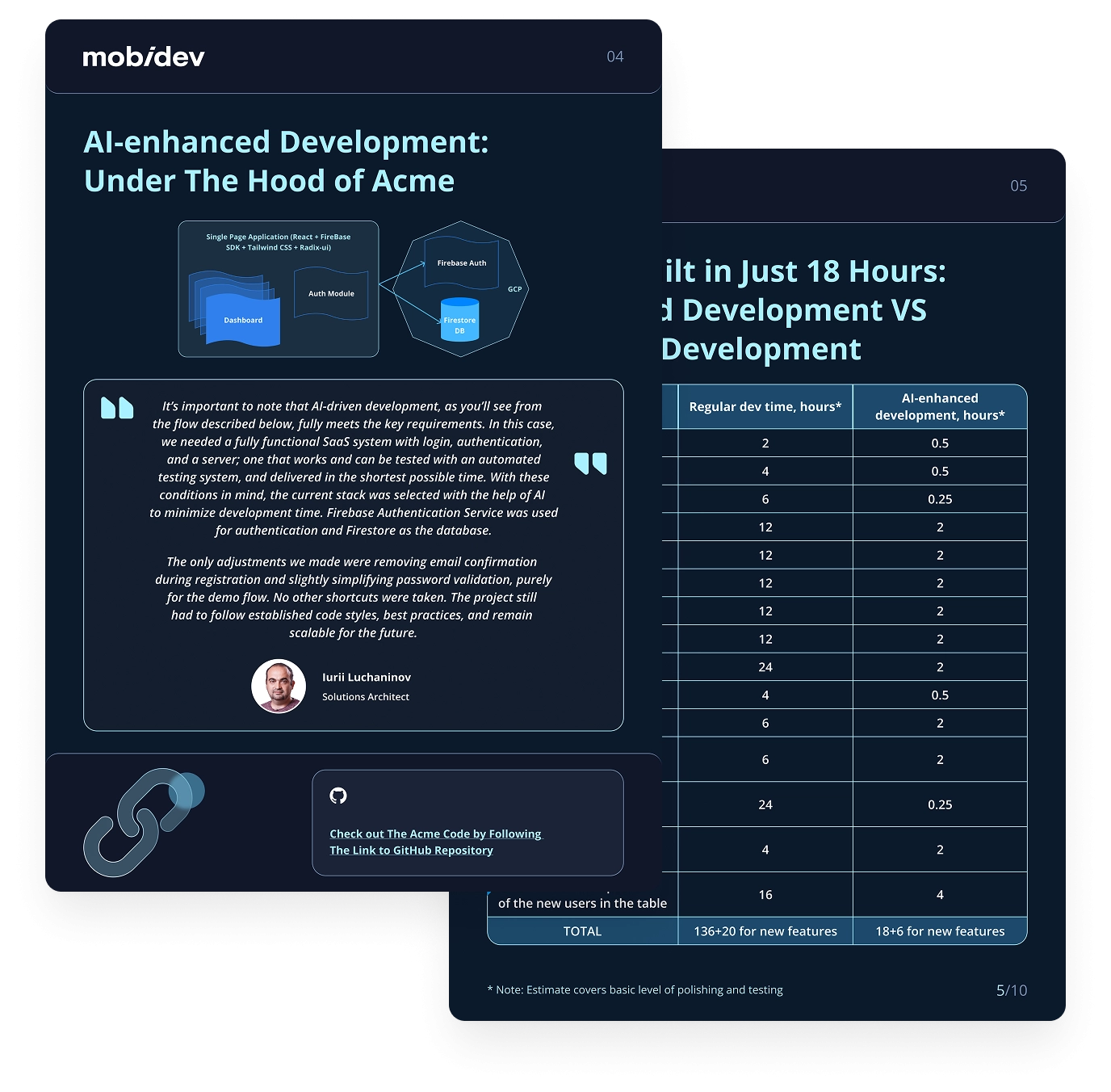Click the '18+6 for new features' total cell
Viewport: 1111px width, 1092px height.
coord(940,931)
